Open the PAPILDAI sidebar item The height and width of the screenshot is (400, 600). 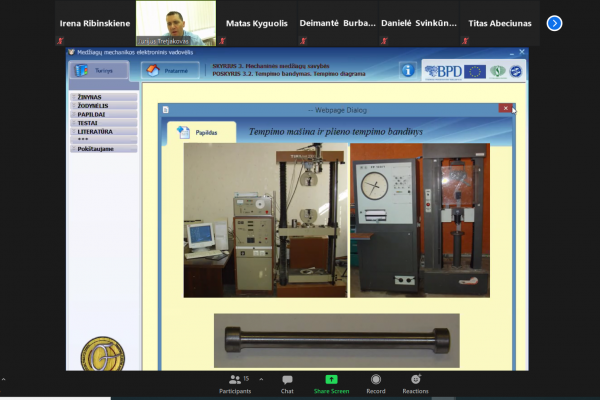104,114
